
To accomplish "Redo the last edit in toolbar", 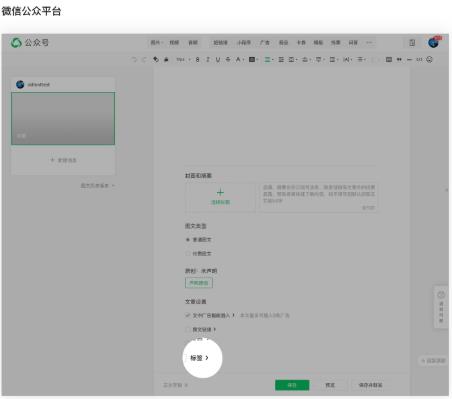I will click(x=144, y=60).
